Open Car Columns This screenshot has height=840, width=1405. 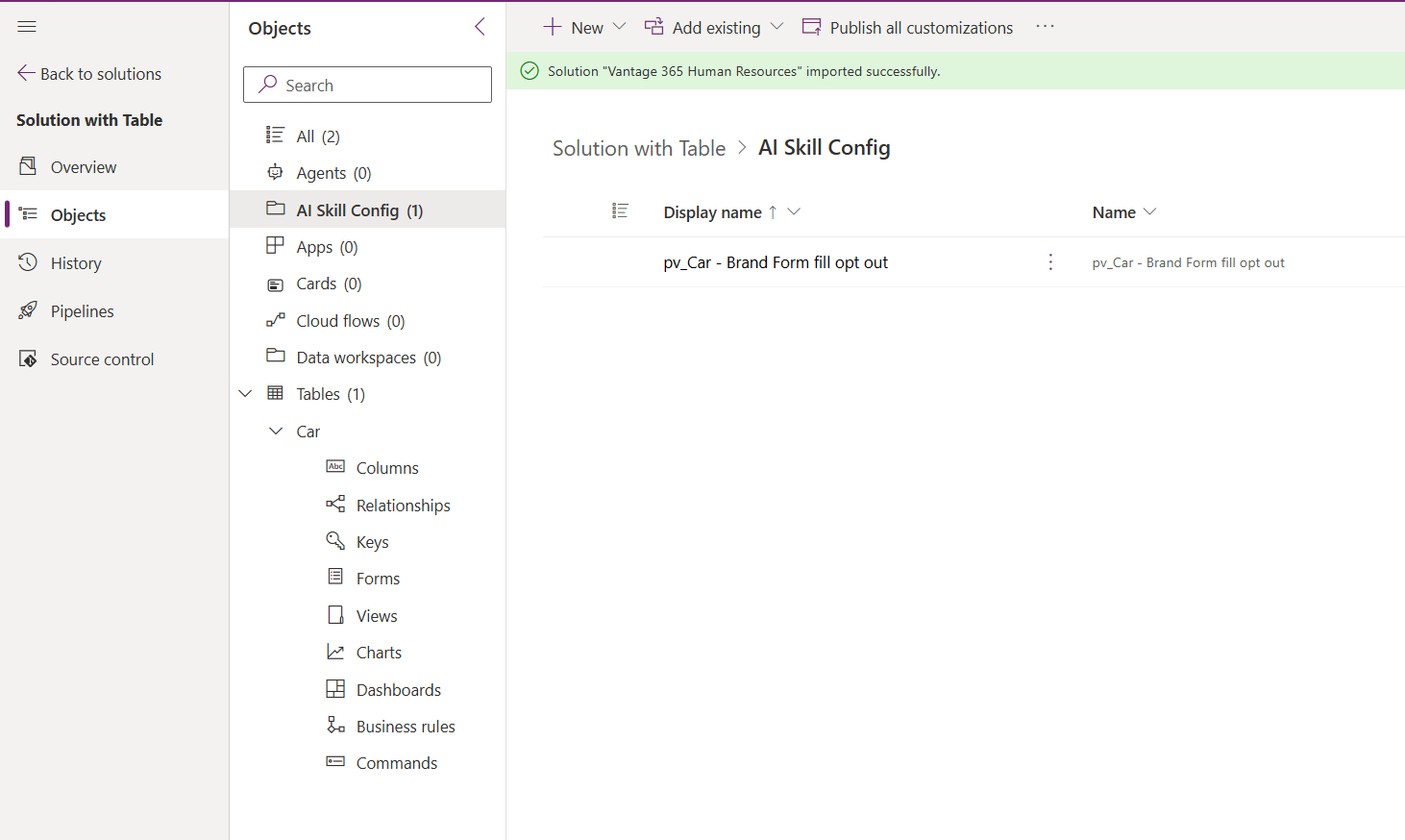click(x=387, y=468)
